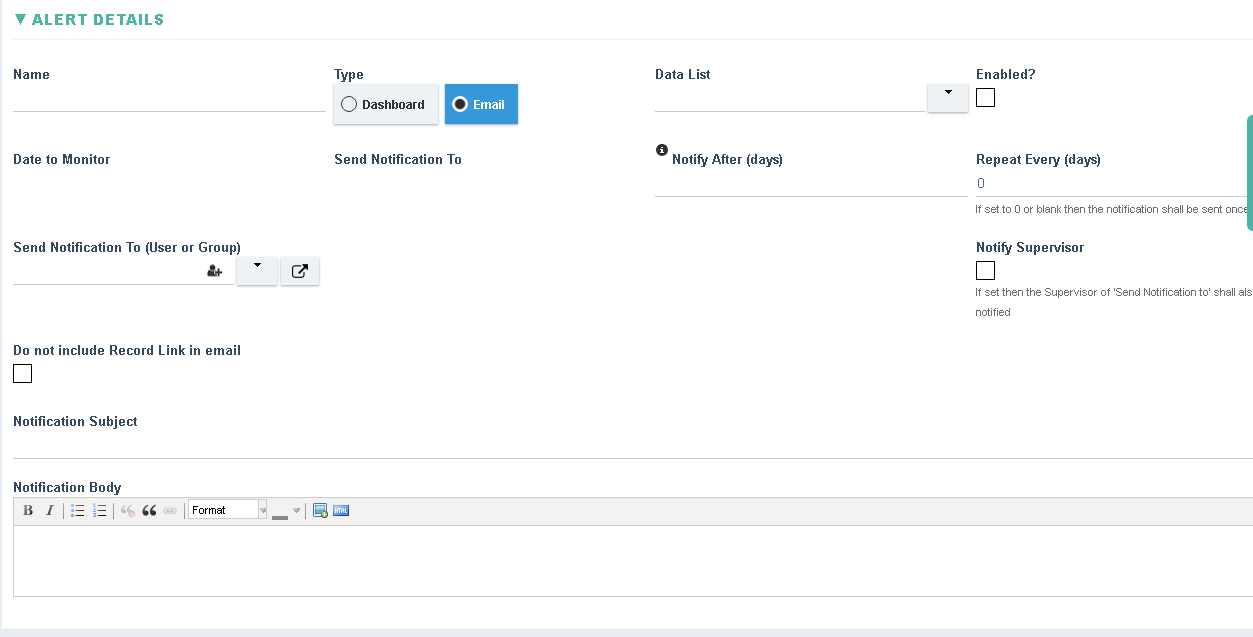This screenshot has height=637, width=1253.
Task: Collapse the Alert Details section
Action: point(21,20)
